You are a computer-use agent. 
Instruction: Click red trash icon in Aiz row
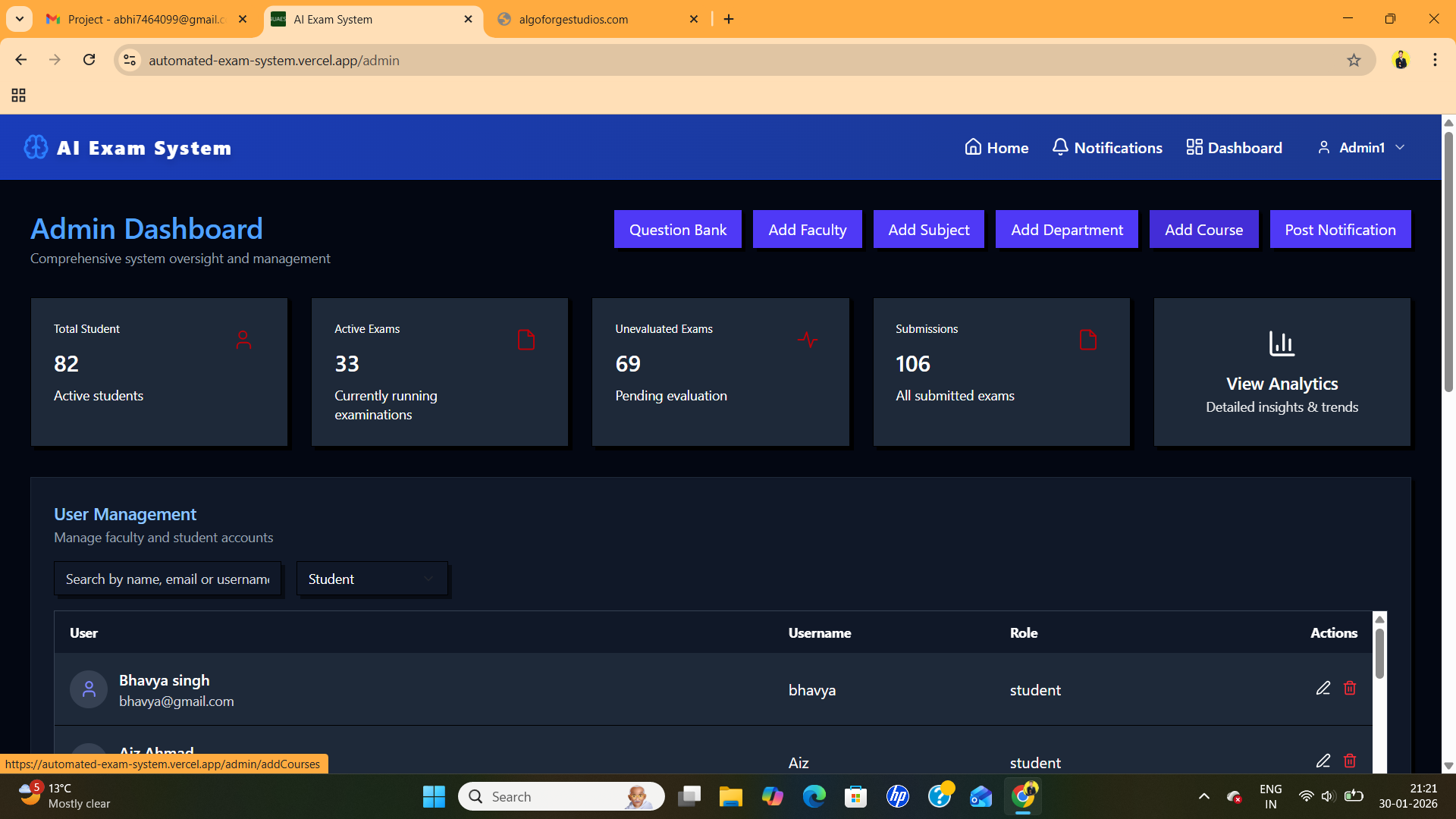point(1350,761)
